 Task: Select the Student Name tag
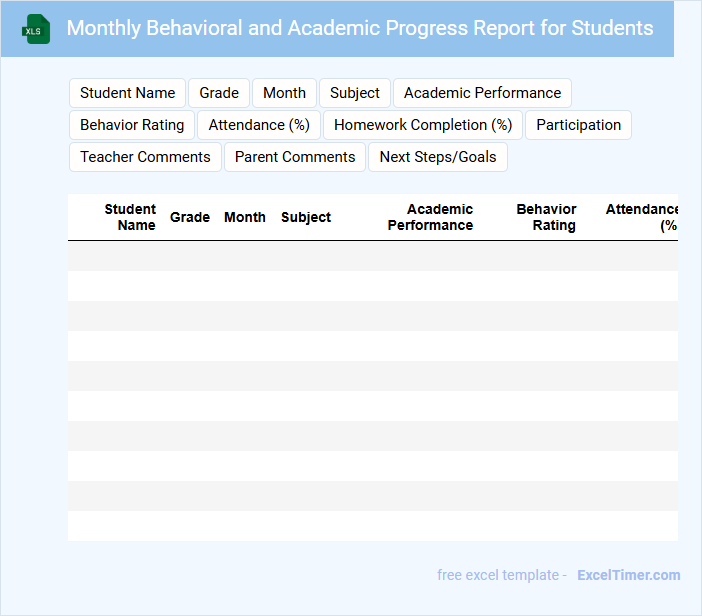point(127,93)
